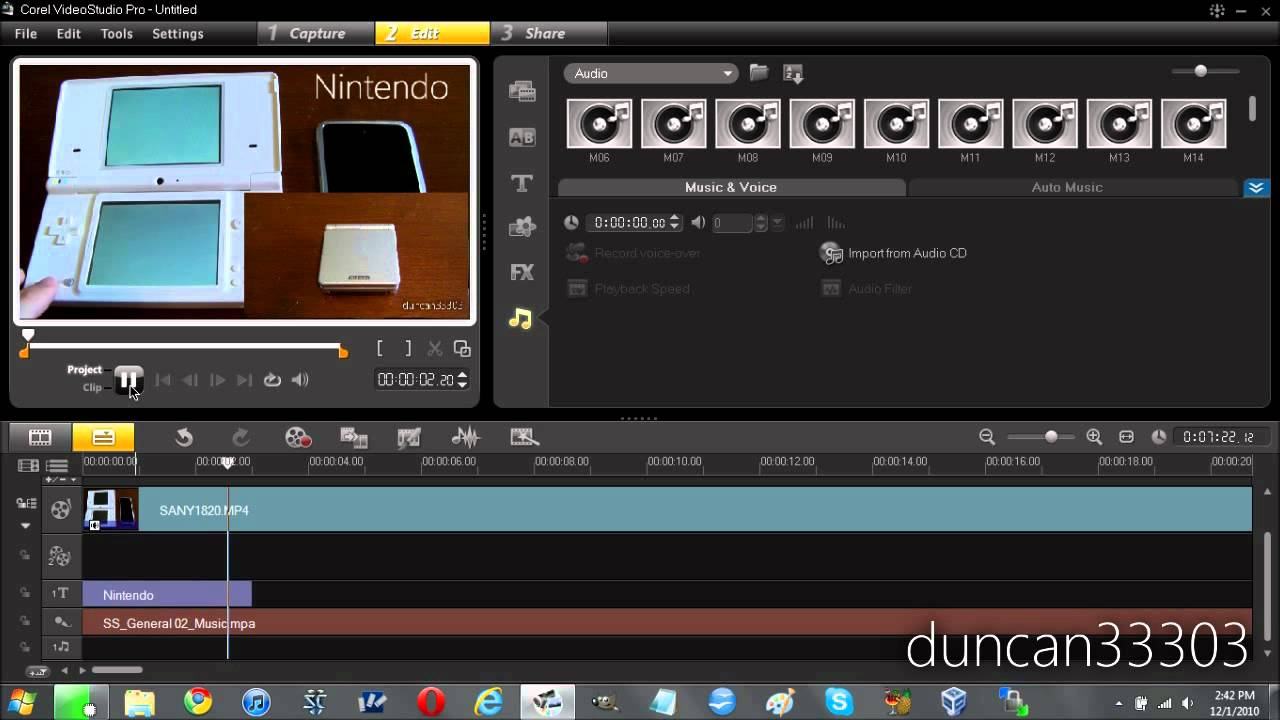This screenshot has height=720, width=1280.
Task: Open the Sound Mixer waveform icon
Action: pos(466,437)
